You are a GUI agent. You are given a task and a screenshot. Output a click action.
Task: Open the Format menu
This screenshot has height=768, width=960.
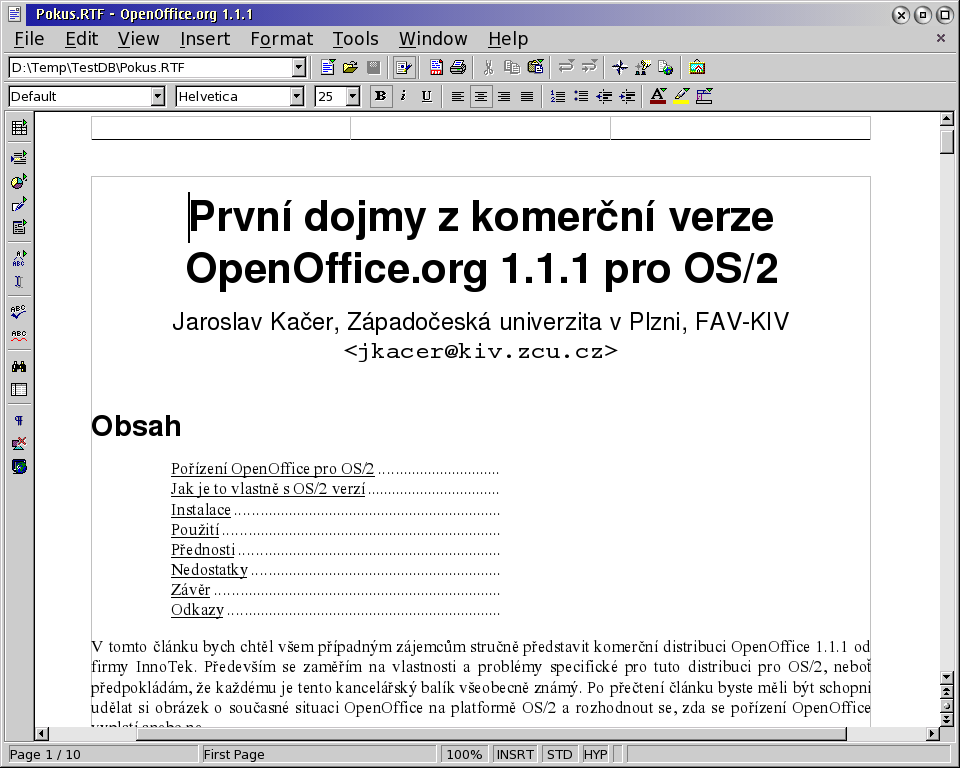coord(282,39)
